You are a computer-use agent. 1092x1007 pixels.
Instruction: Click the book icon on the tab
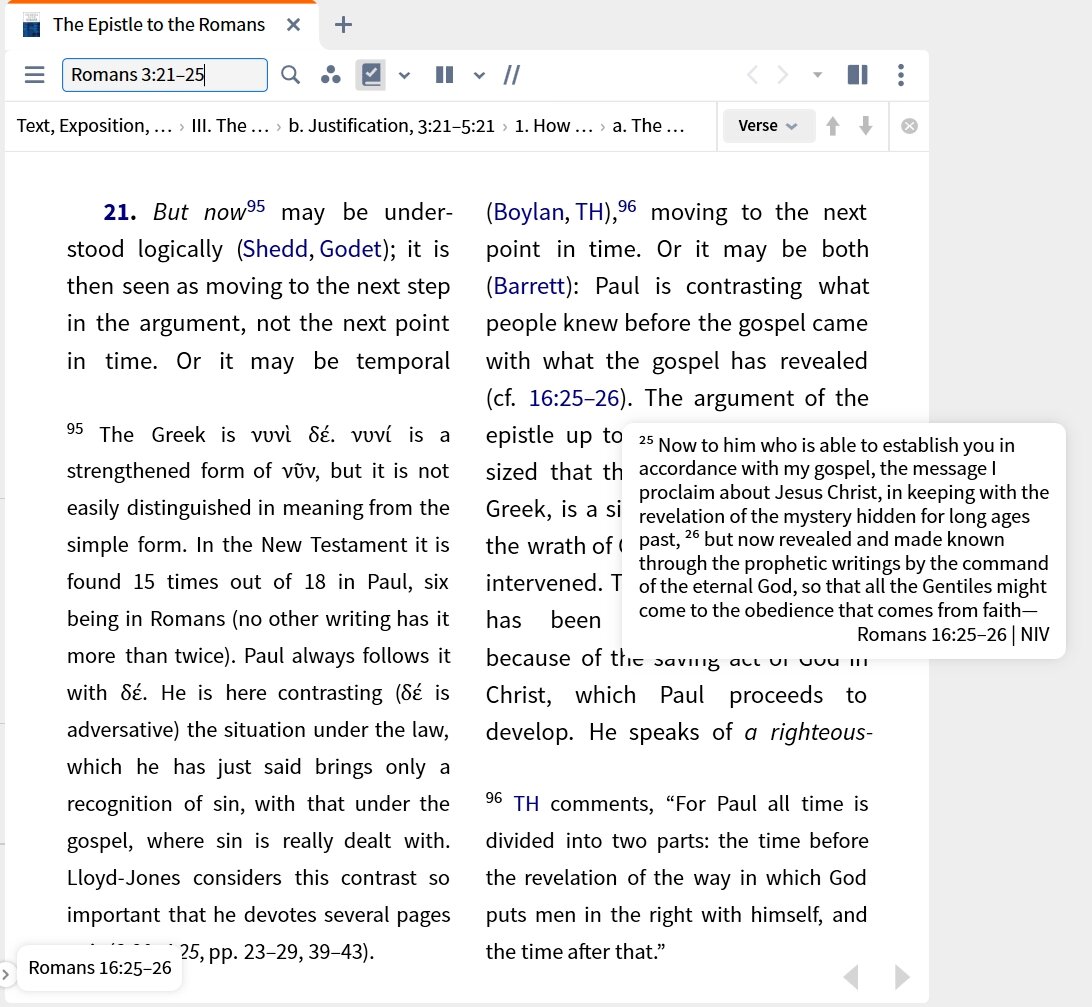(31, 26)
